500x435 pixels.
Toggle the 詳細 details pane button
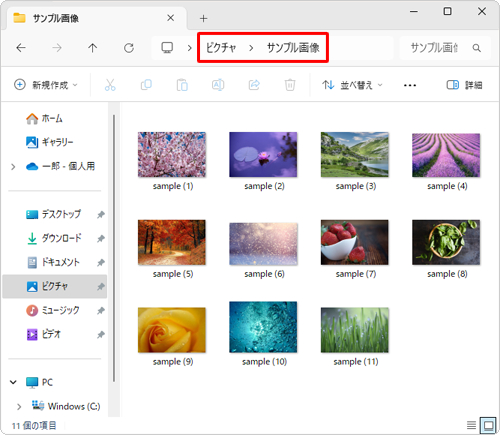point(464,85)
